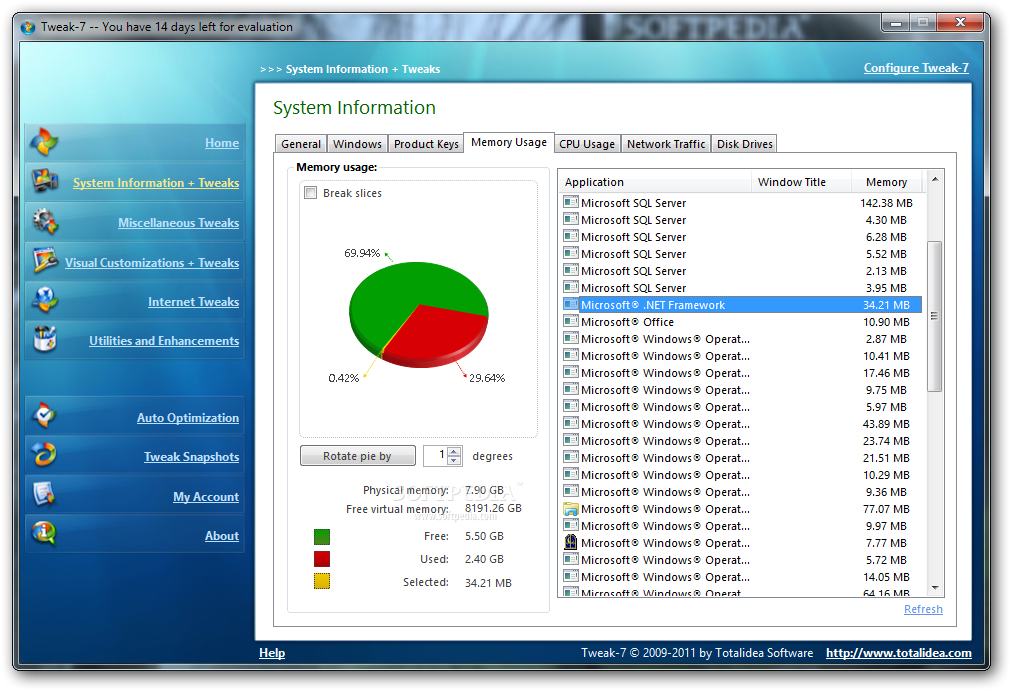Image resolution: width=1011 pixels, height=691 pixels.
Task: Click the Miscellaneous Tweaks gear icon
Action: pos(44,222)
